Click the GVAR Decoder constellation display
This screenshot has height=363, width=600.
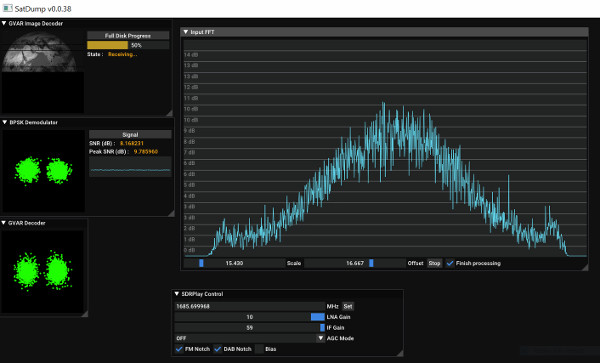[42, 272]
